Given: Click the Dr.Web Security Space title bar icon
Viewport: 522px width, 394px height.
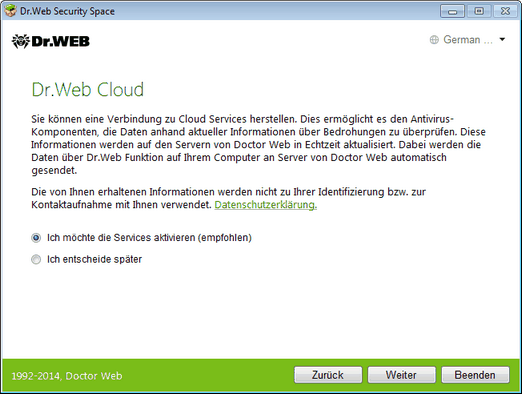Looking at the screenshot, I should point(10,11).
